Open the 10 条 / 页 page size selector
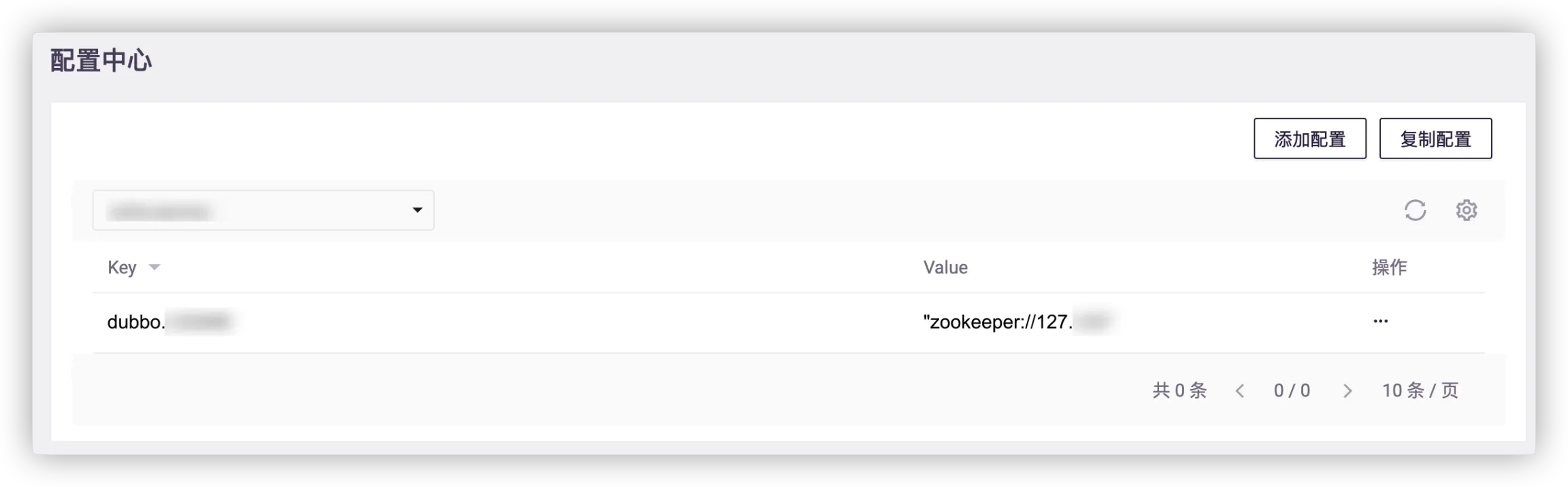The image size is (1568, 487). tap(1420, 390)
